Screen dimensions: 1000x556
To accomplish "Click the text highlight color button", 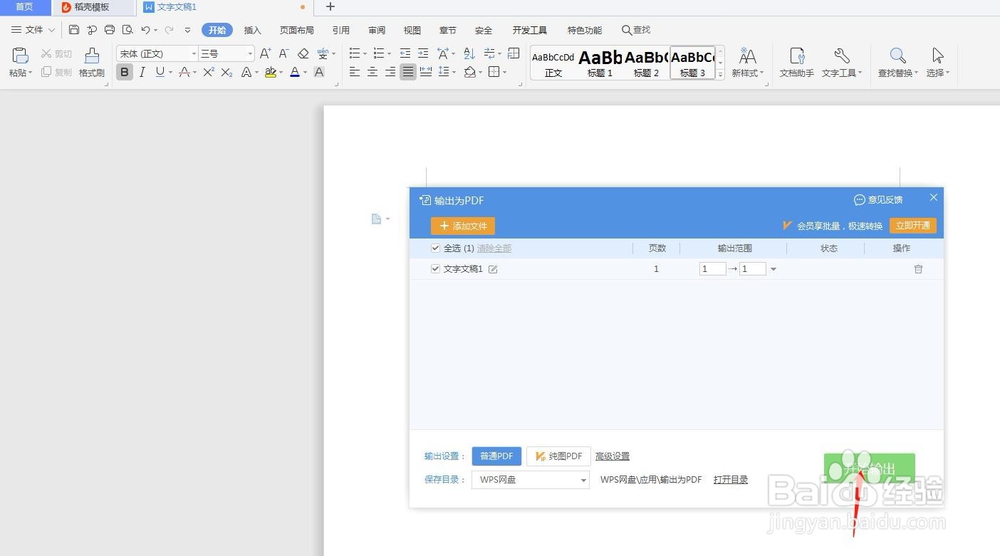I will [270, 72].
